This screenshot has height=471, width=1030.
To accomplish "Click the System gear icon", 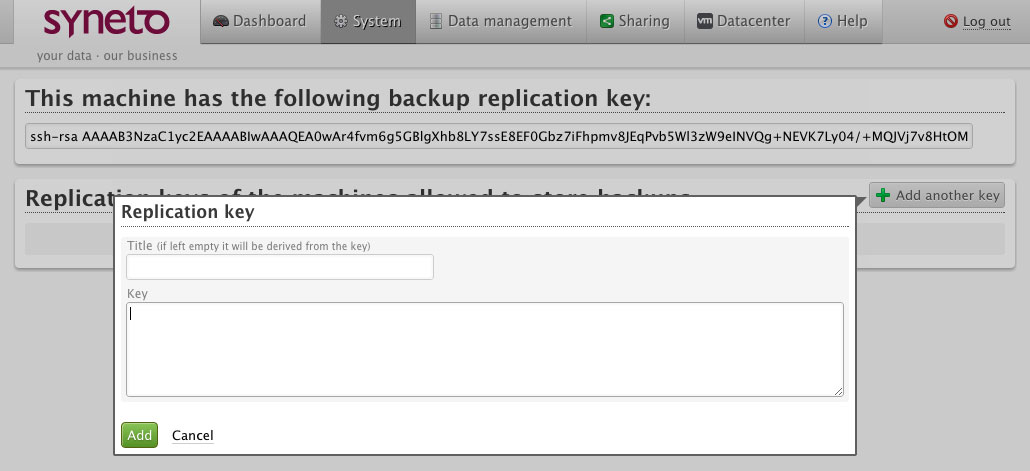I will click(x=340, y=21).
